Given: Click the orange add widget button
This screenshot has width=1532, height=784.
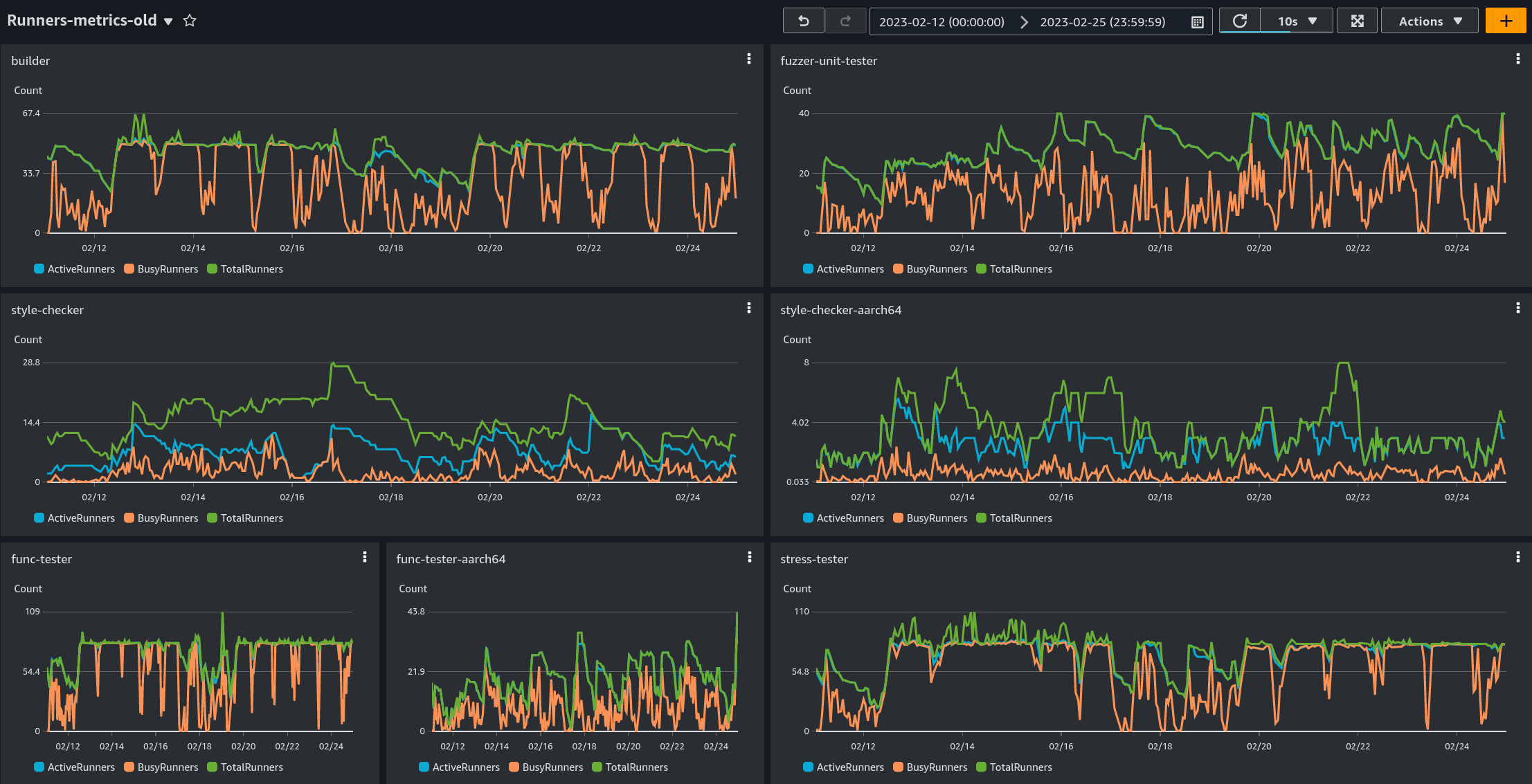Looking at the screenshot, I should coord(1506,21).
